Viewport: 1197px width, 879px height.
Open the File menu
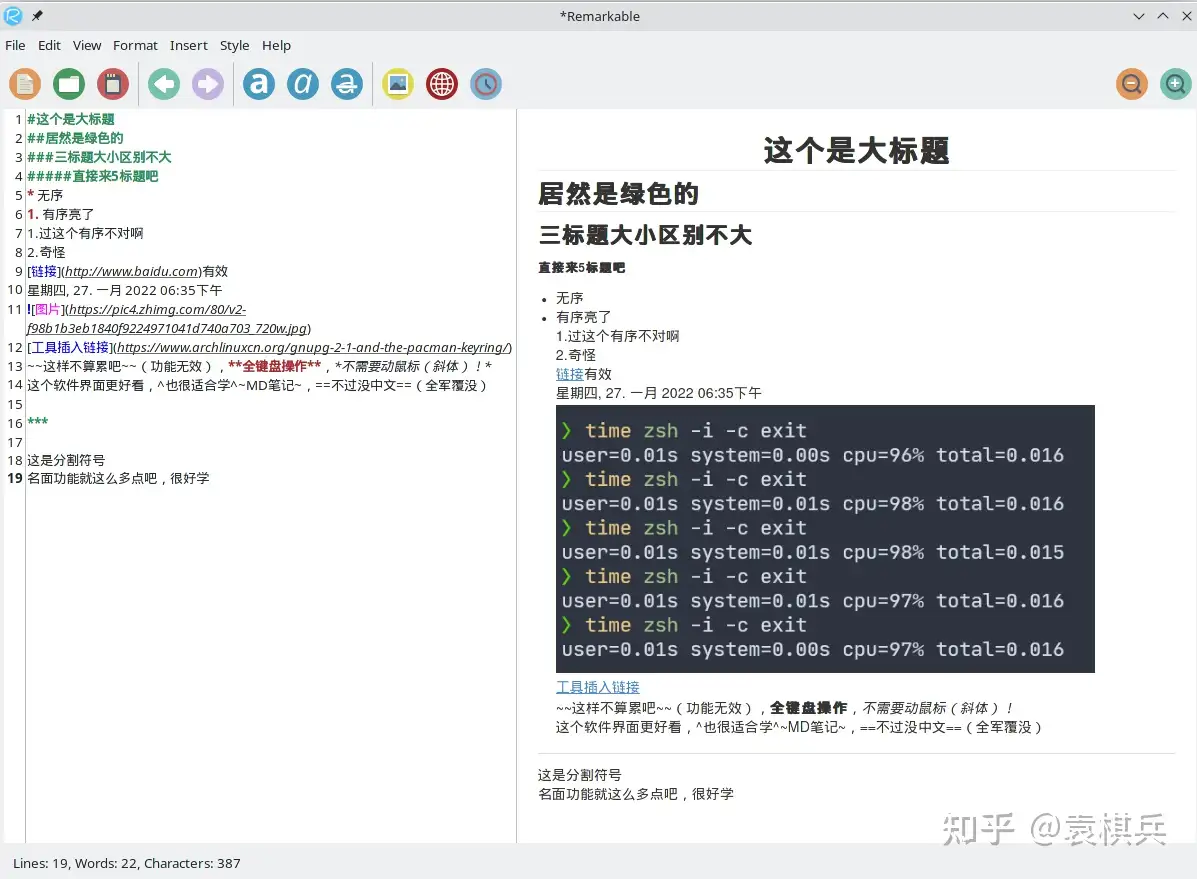coord(15,45)
